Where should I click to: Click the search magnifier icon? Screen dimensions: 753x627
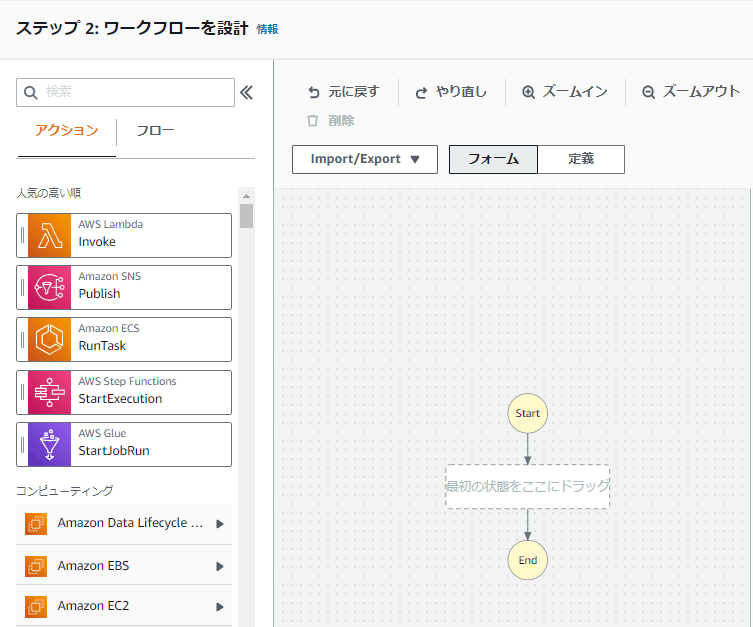(30, 93)
